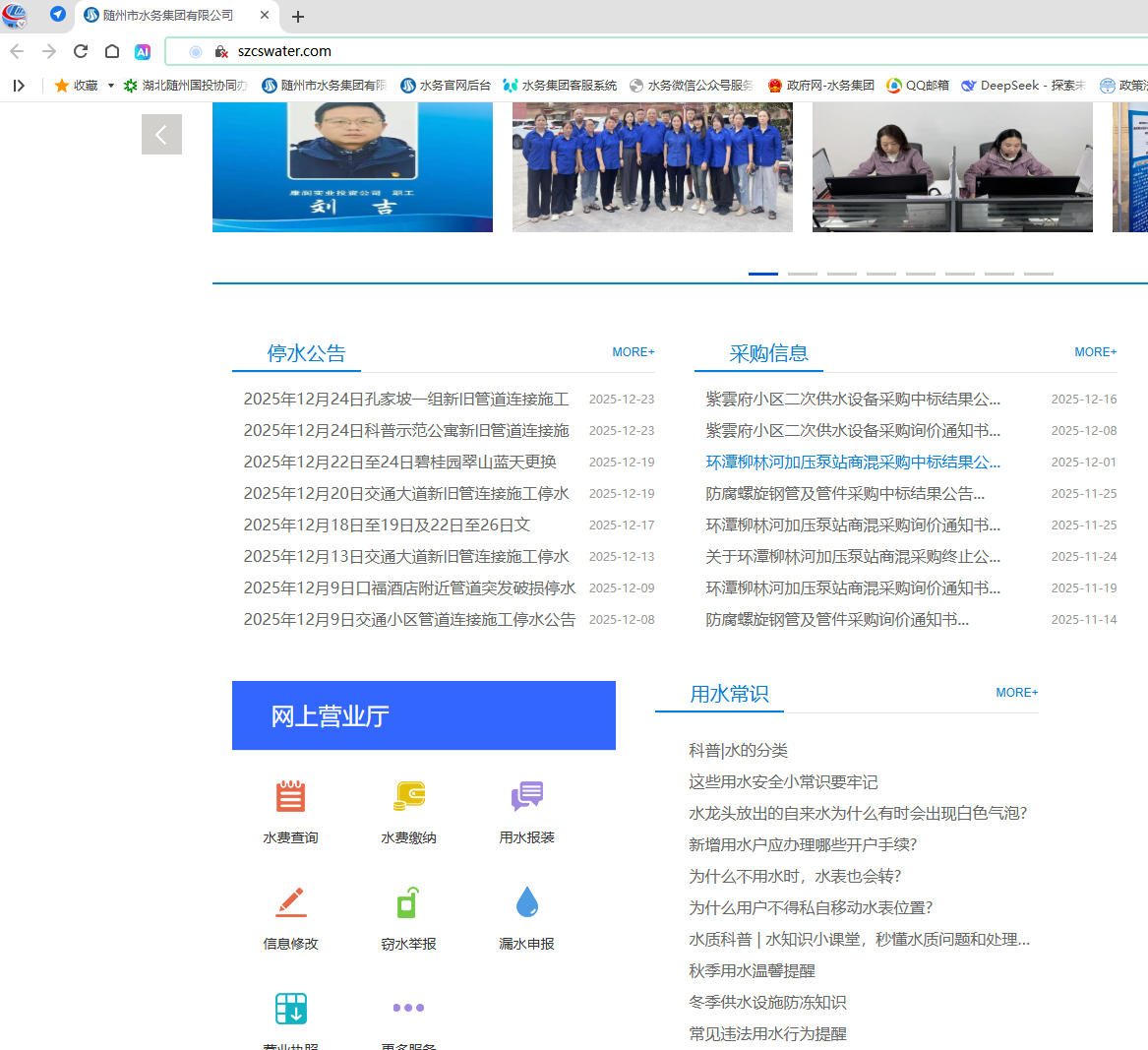1148x1050 pixels.
Task: Open the bookmarks 收藏 dropdown arrow
Action: pos(111,86)
